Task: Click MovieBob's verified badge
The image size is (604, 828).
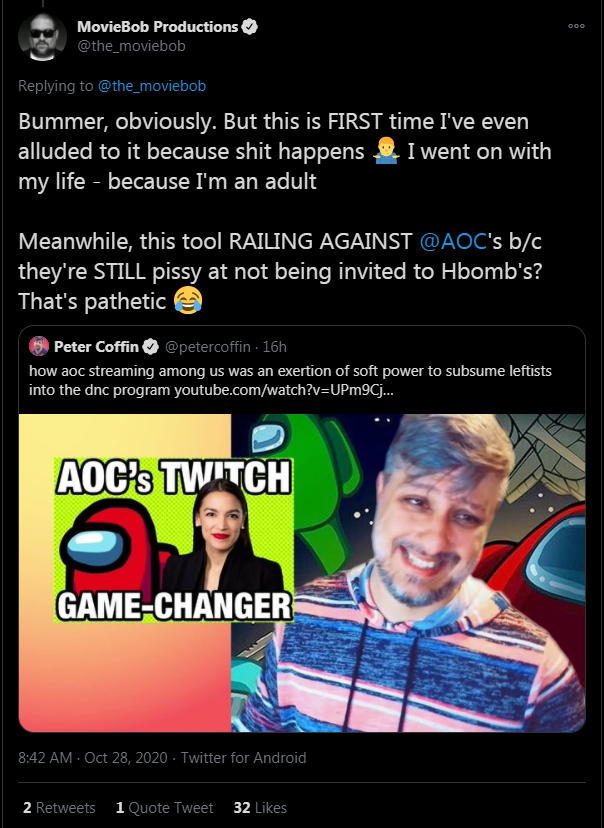Action: [250, 26]
